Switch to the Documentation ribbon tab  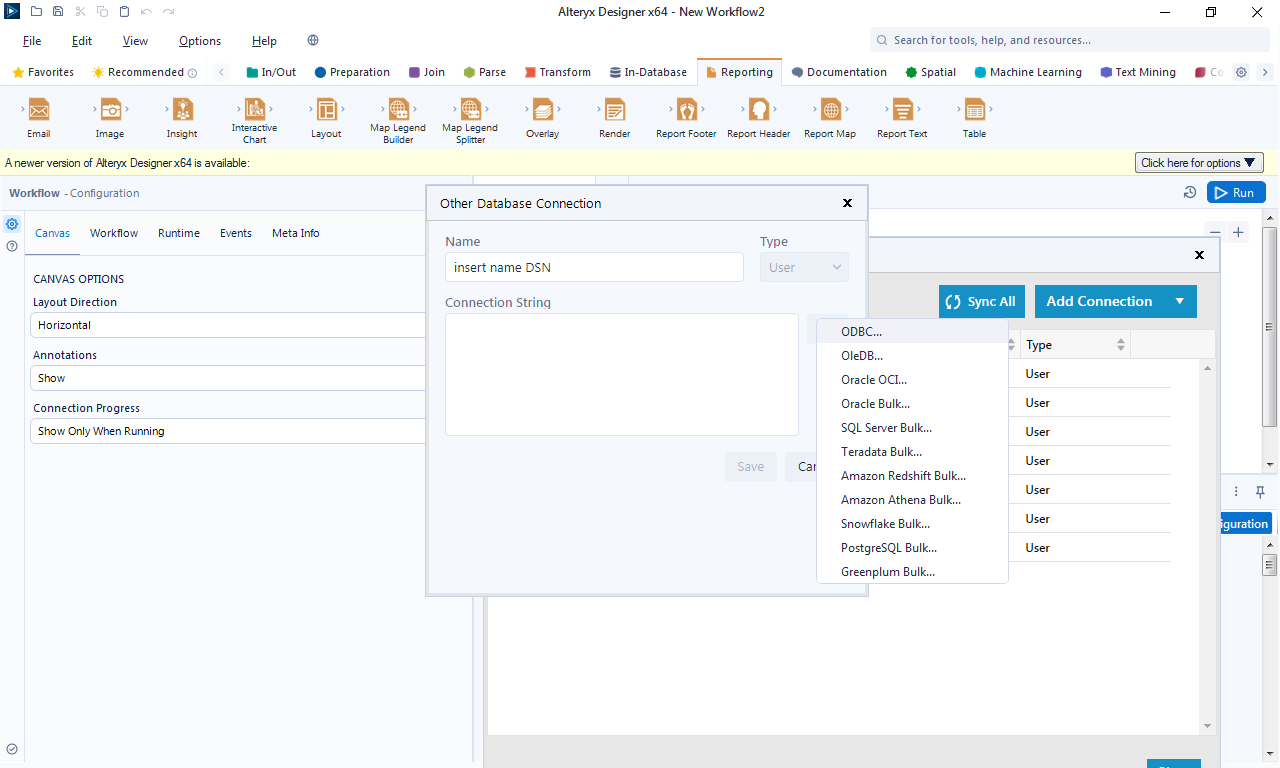839,71
